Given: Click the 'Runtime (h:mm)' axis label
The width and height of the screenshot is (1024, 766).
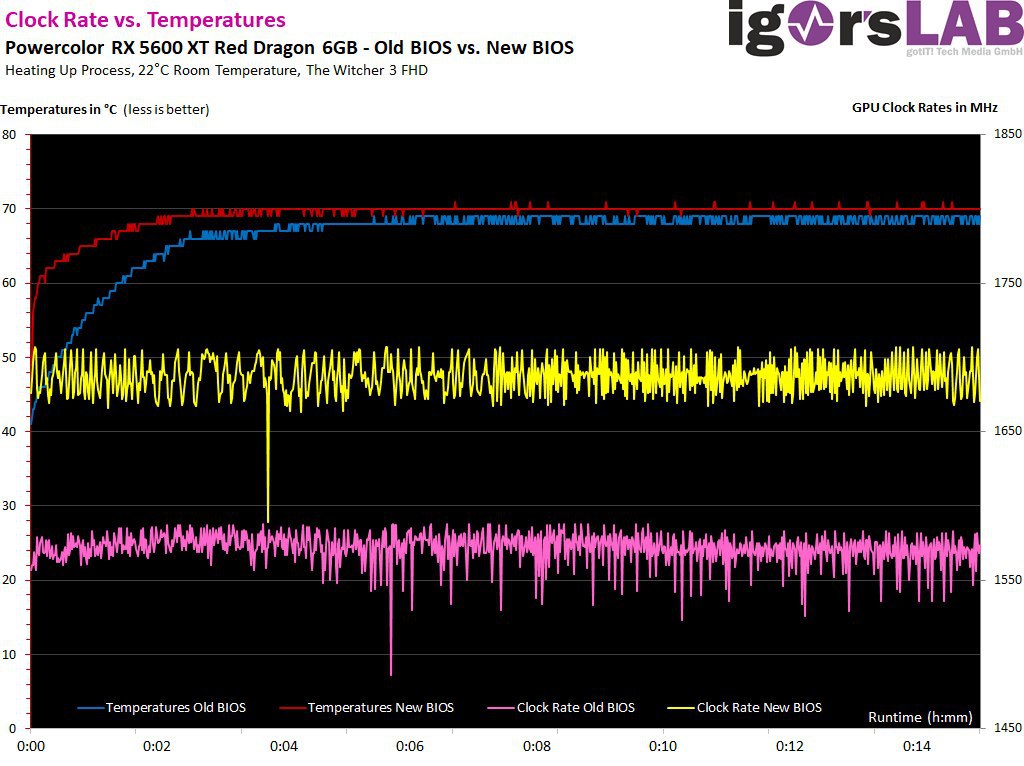Looking at the screenshot, I should point(920,717).
